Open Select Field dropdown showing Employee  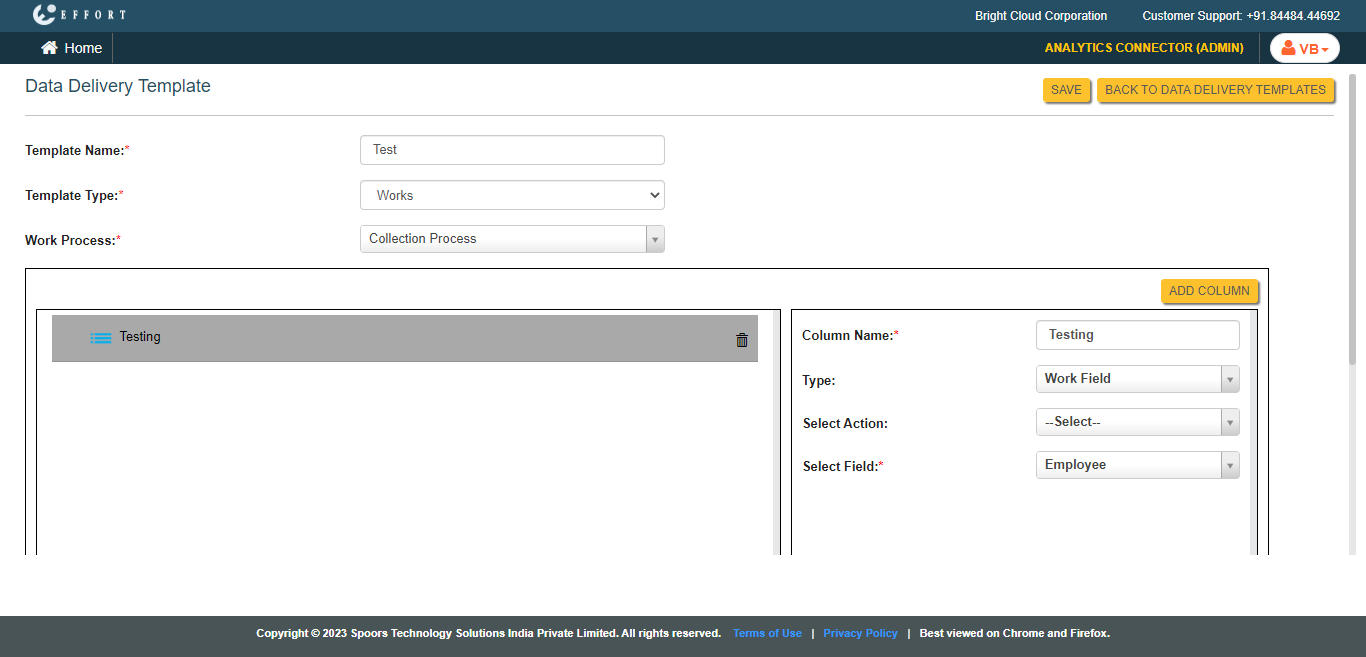[x=1137, y=465]
